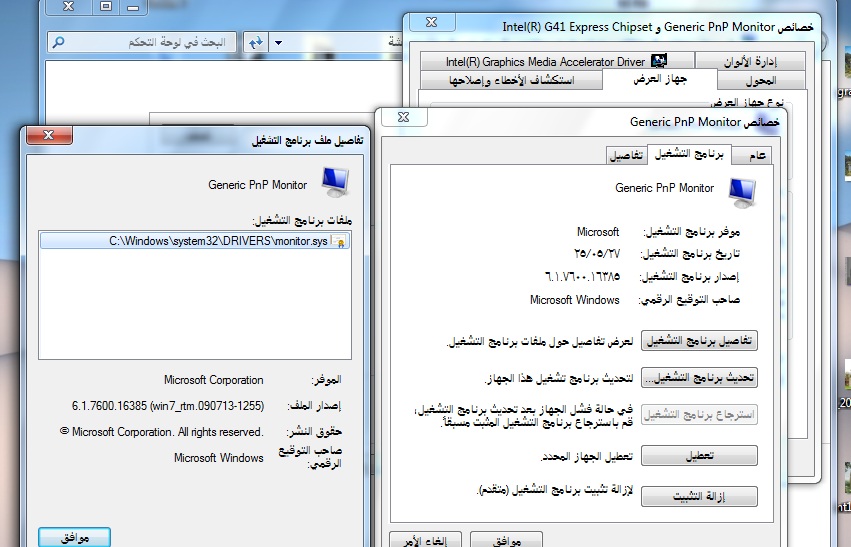This screenshot has height=547, width=851.
Task: Click موافق in Generic PnP Monitor properties
Action: pyautogui.click(x=506, y=540)
